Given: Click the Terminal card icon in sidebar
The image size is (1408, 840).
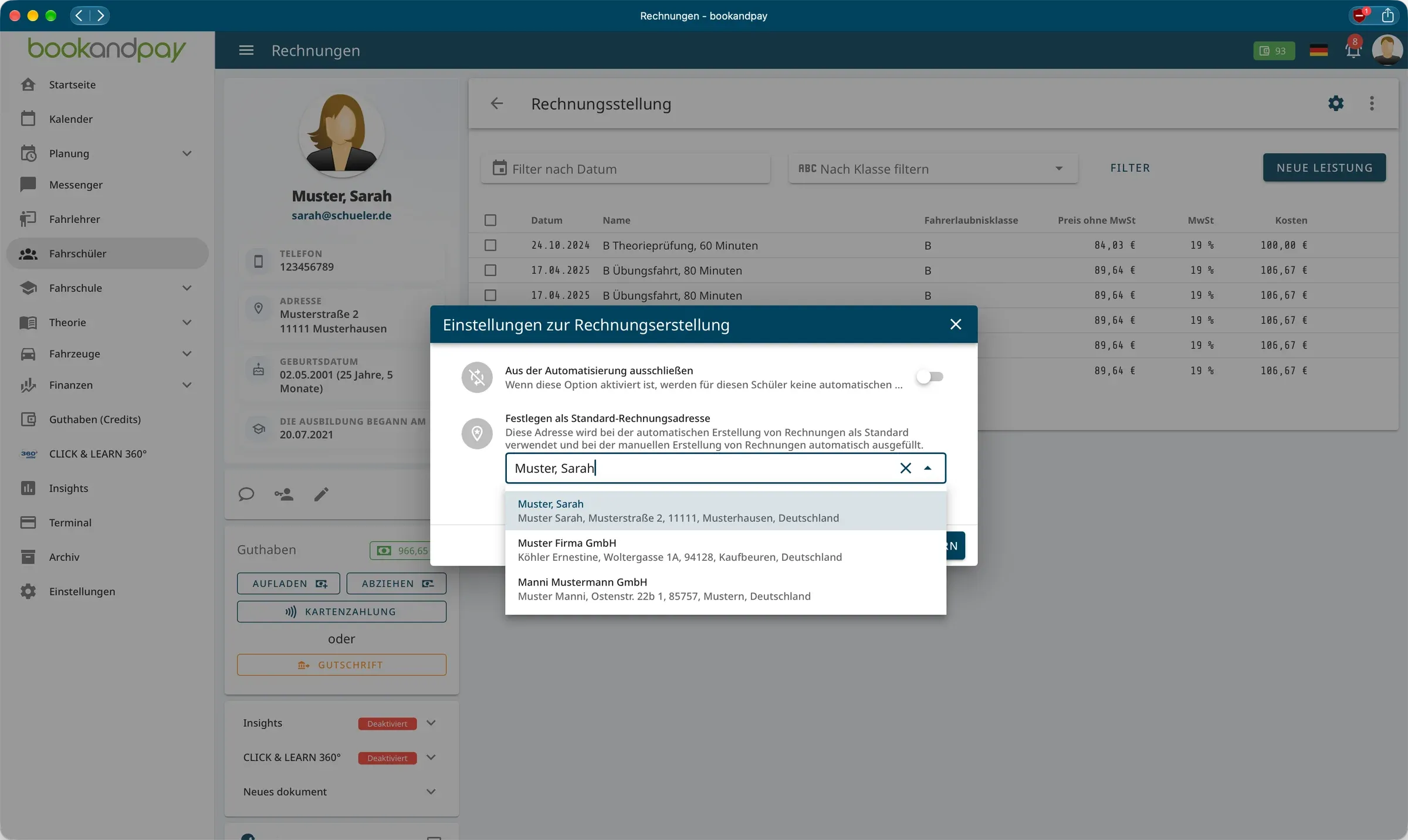Looking at the screenshot, I should point(28,523).
